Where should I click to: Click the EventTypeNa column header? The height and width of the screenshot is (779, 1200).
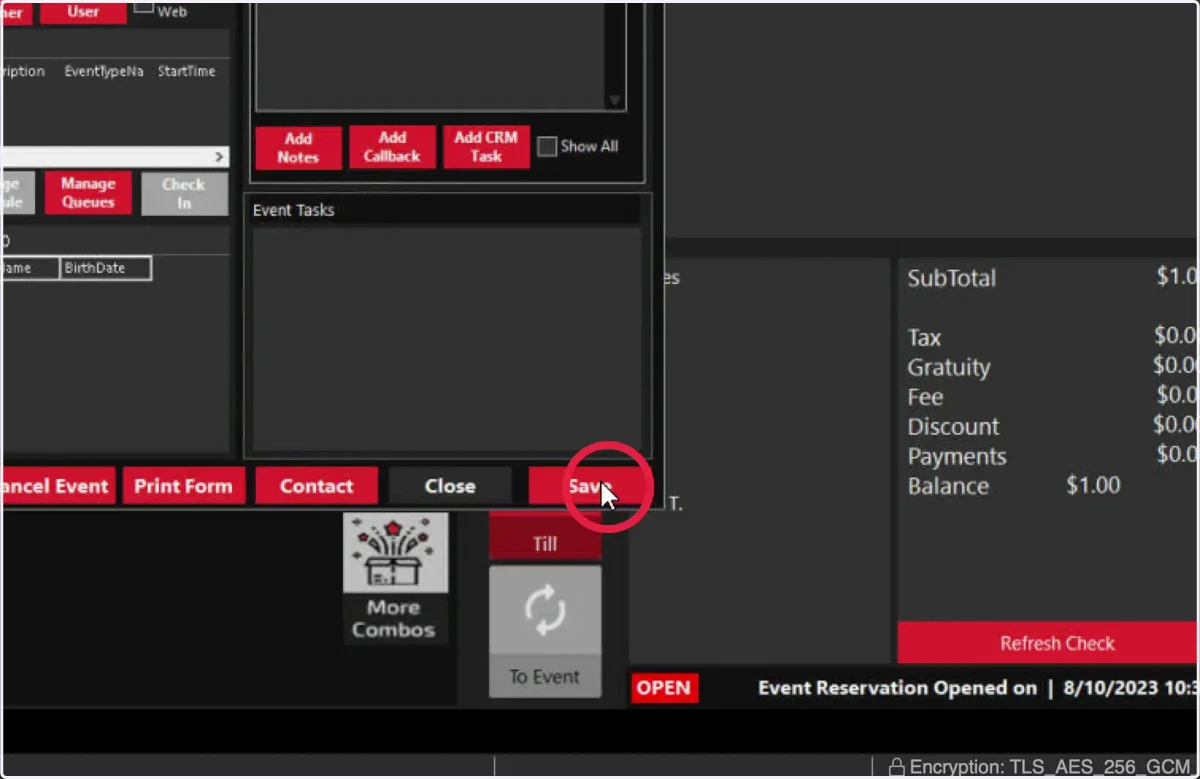point(104,71)
